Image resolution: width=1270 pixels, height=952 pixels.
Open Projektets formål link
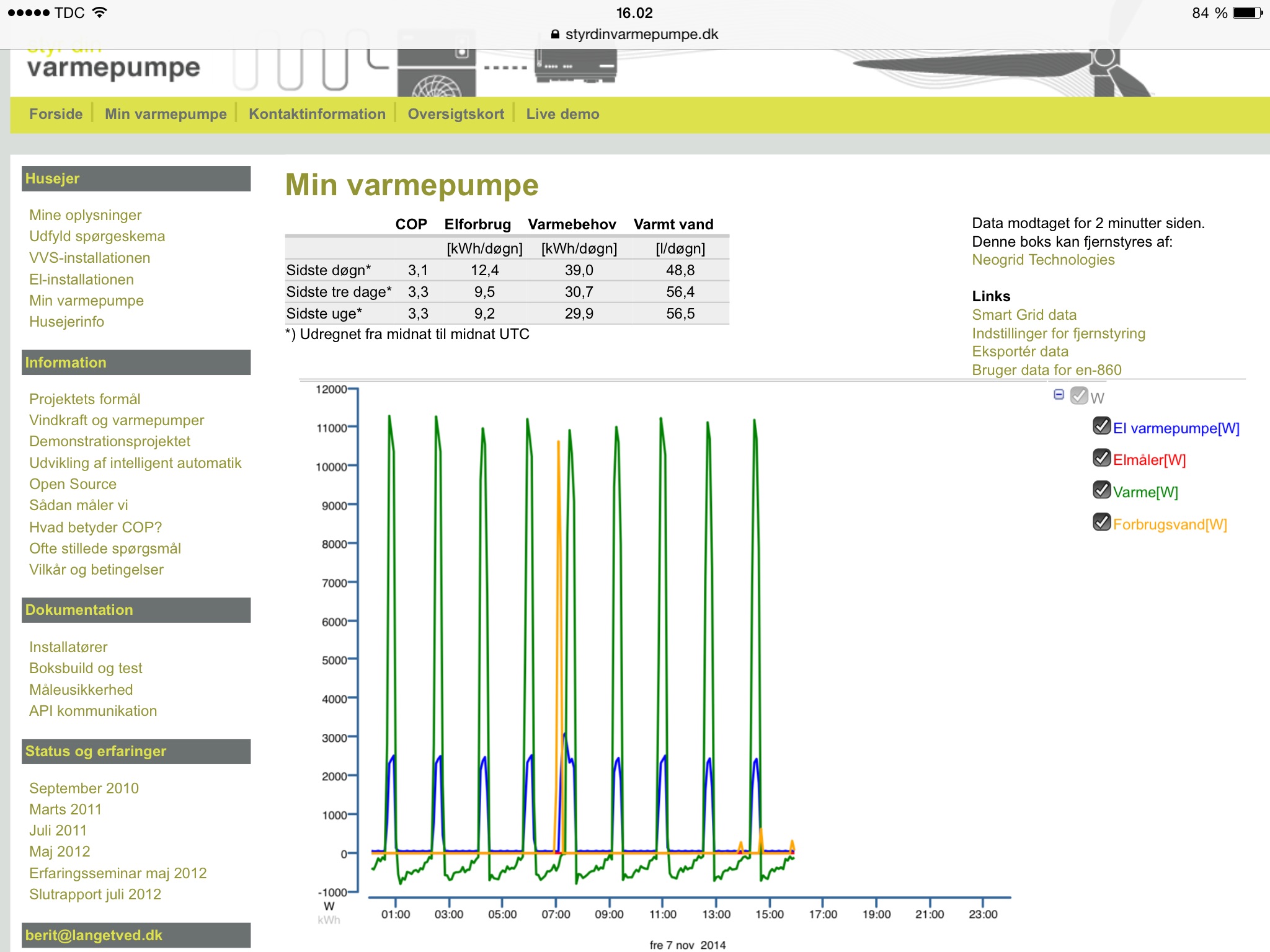pyautogui.click(x=84, y=399)
